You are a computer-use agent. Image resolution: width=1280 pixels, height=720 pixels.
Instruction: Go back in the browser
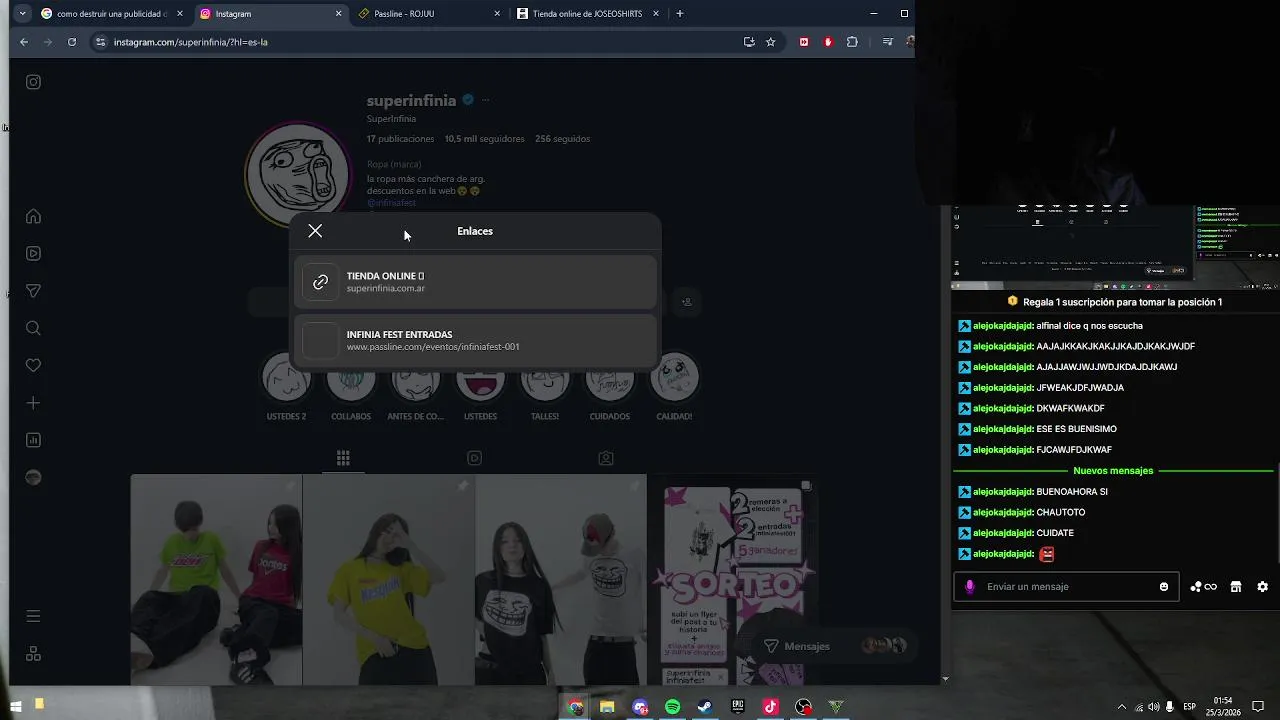[24, 42]
